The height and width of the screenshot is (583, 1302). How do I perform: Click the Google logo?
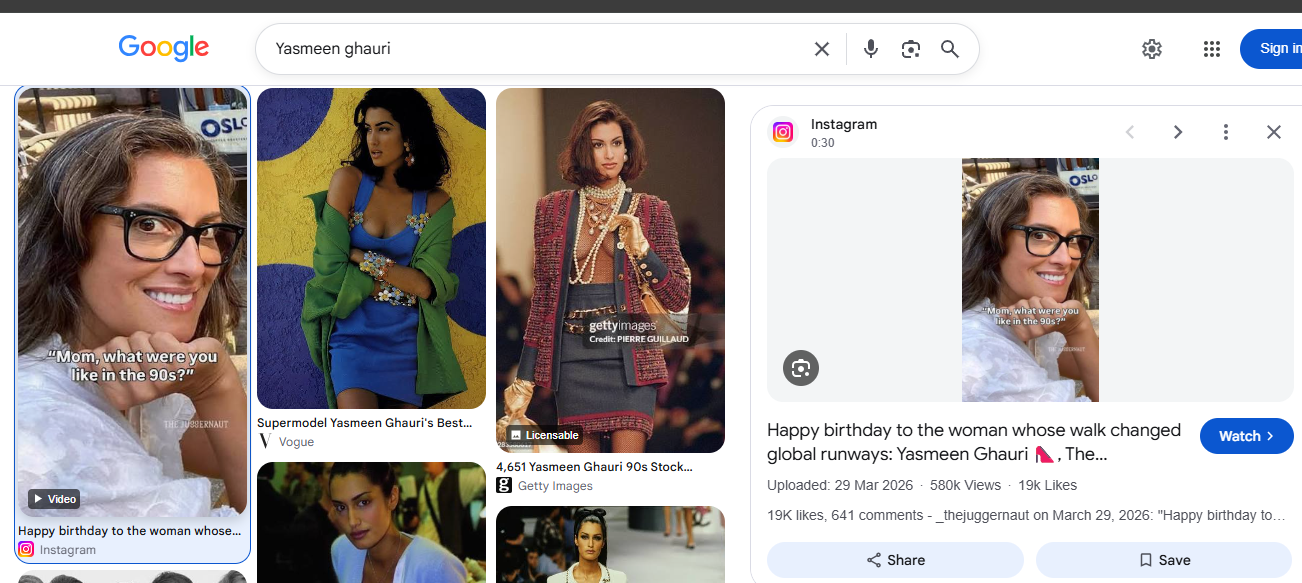click(163, 48)
